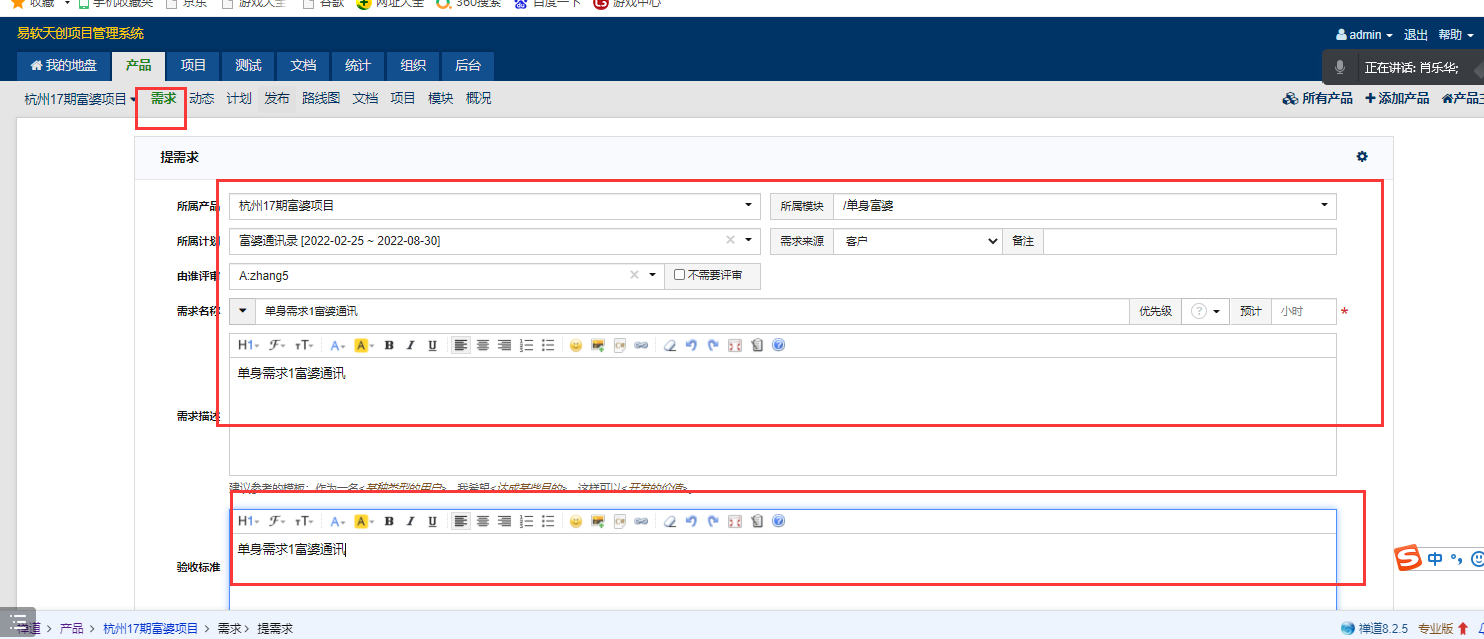Open the admin user menu
The height and width of the screenshot is (639, 1484).
tap(1364, 35)
